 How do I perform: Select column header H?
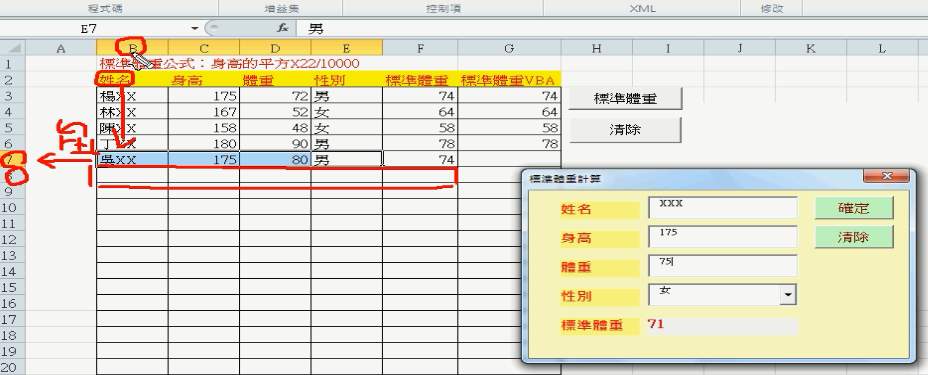(597, 49)
